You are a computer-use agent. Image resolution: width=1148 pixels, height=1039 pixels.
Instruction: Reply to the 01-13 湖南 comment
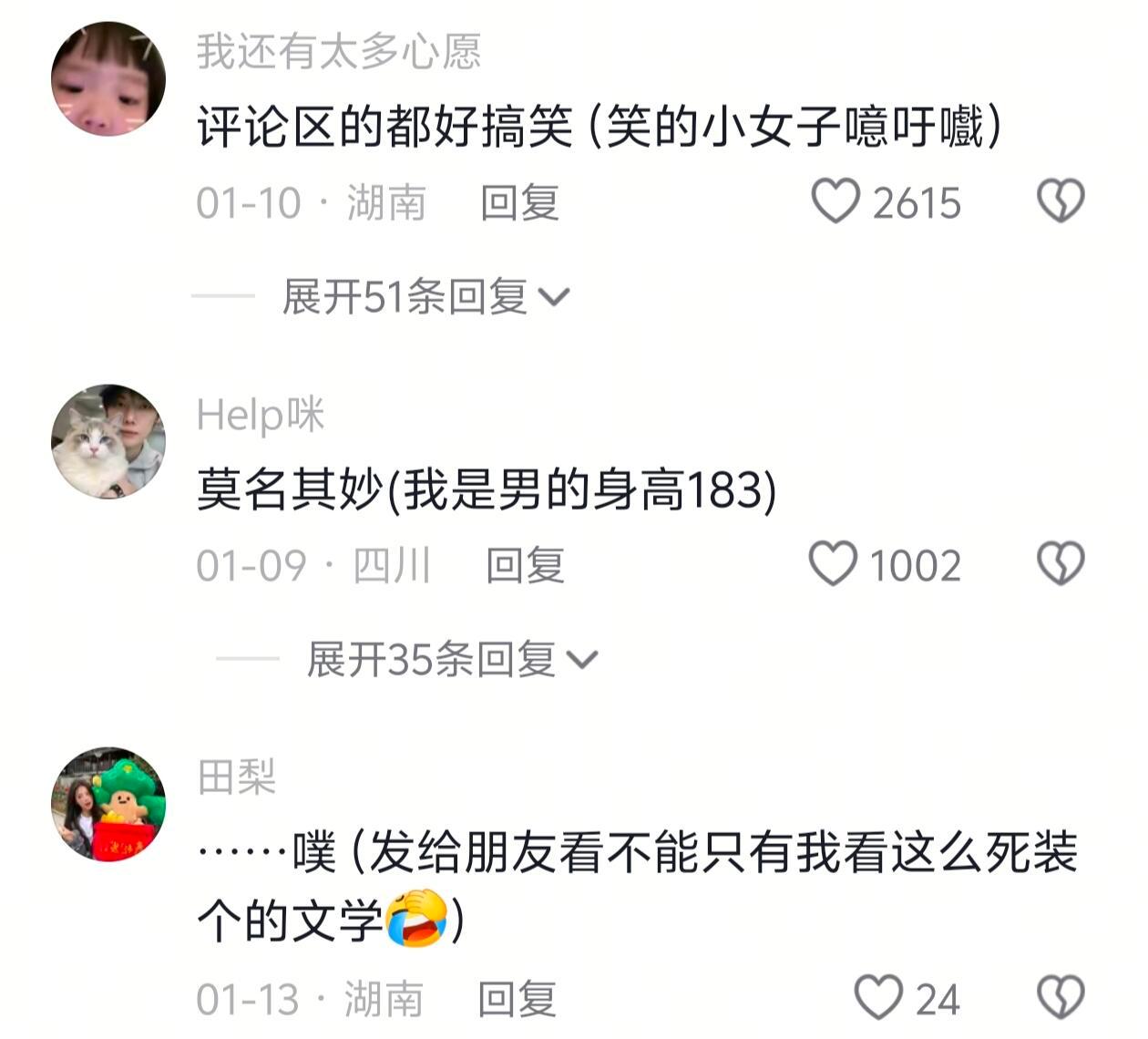tap(518, 999)
